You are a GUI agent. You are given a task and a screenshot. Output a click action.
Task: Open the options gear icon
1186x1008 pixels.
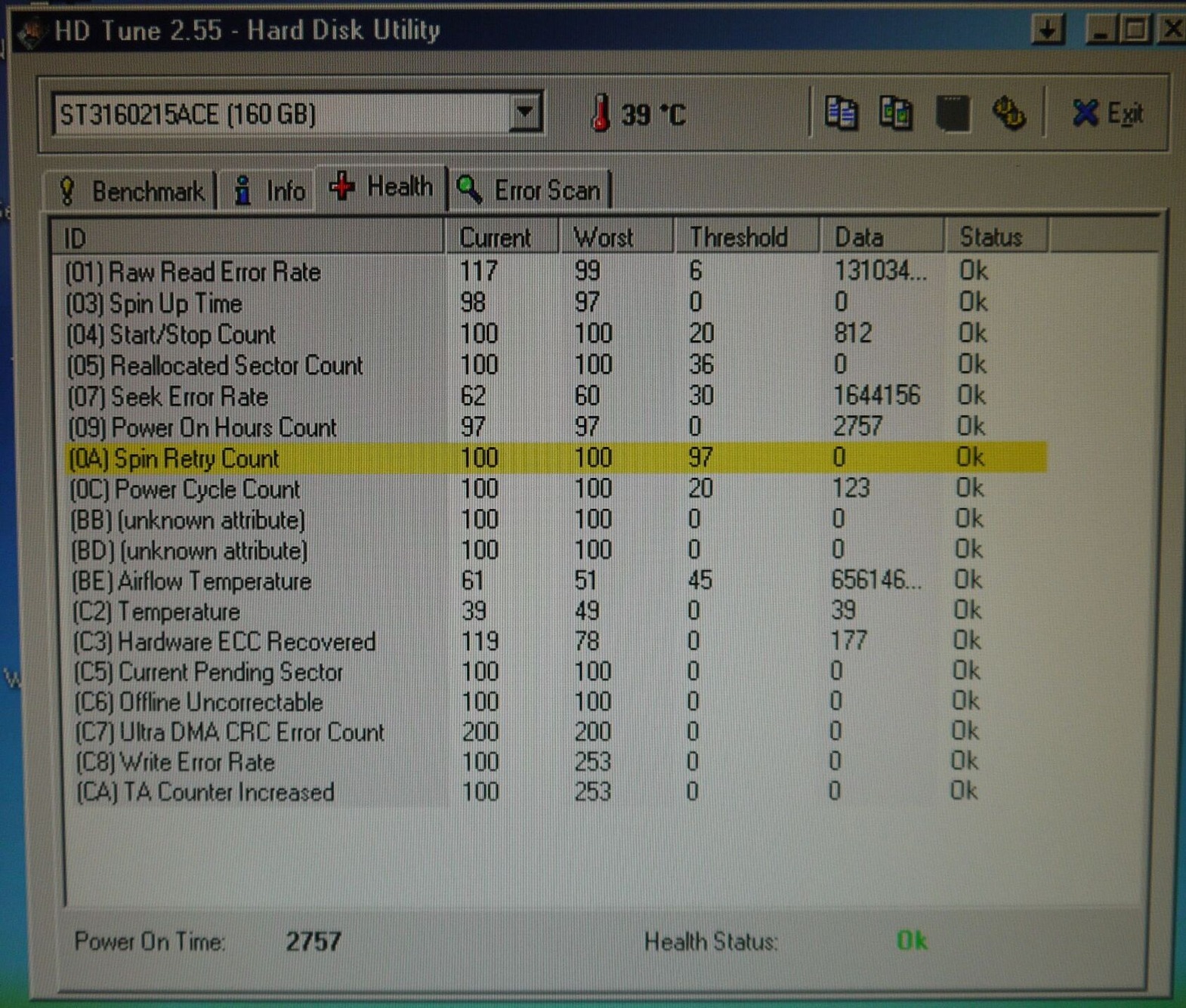[1008, 114]
